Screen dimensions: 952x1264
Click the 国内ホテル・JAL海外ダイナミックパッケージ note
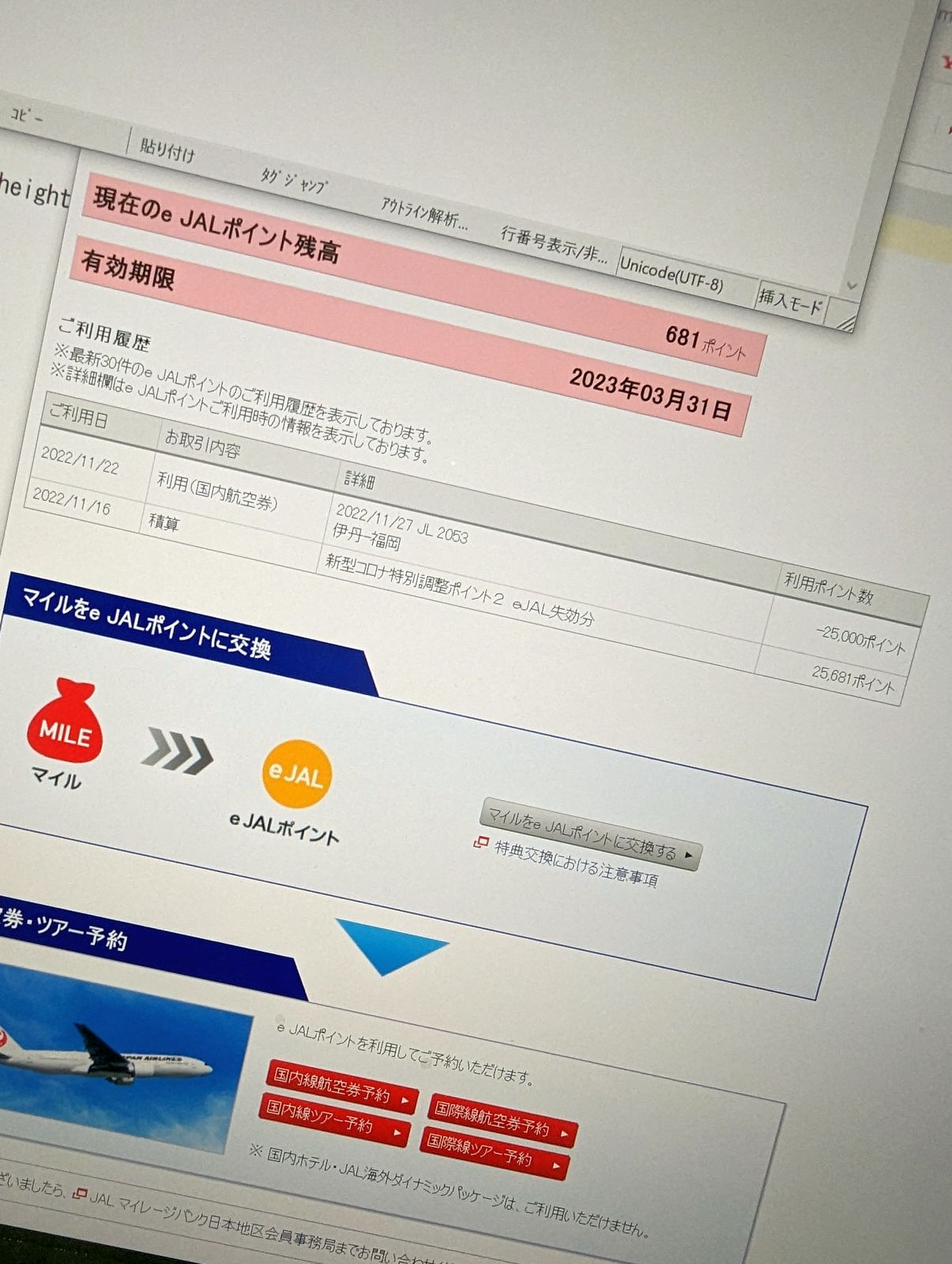coord(450,1191)
